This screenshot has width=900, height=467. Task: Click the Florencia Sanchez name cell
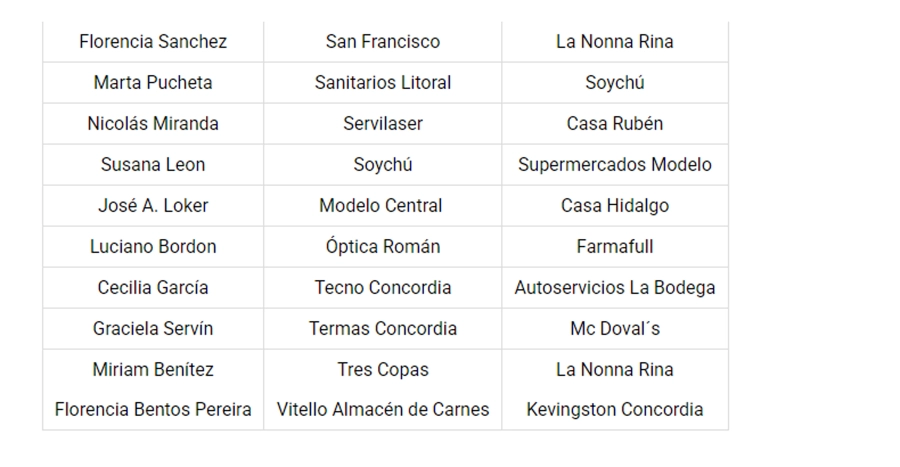pos(153,42)
